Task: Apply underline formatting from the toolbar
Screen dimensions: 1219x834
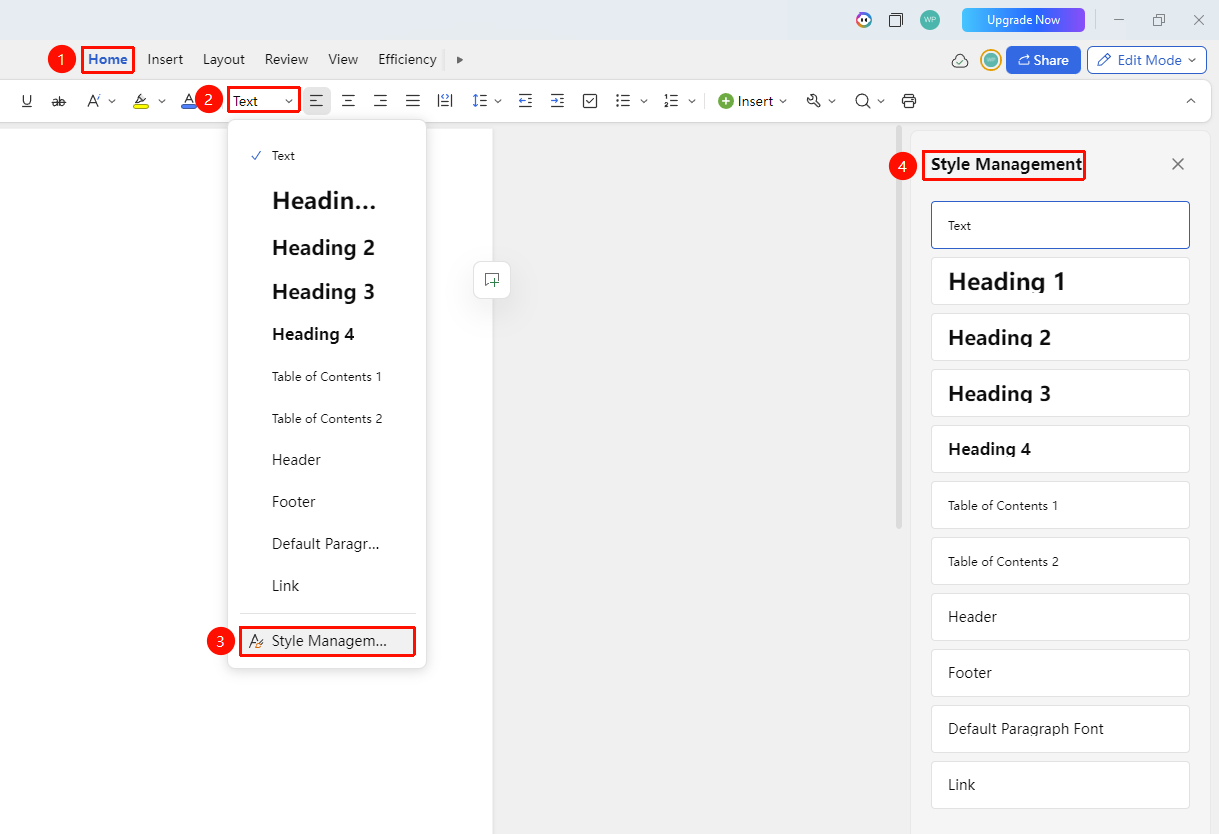Action: (27, 101)
